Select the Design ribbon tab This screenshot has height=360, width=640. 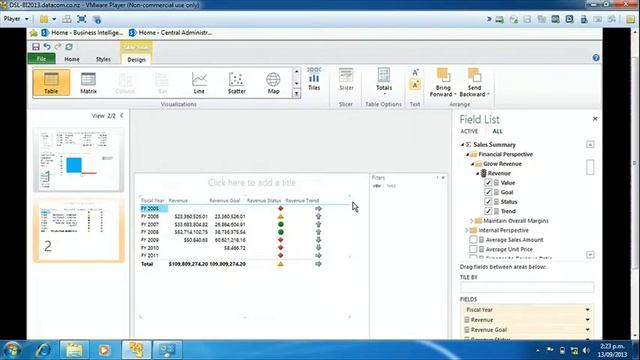point(136,60)
